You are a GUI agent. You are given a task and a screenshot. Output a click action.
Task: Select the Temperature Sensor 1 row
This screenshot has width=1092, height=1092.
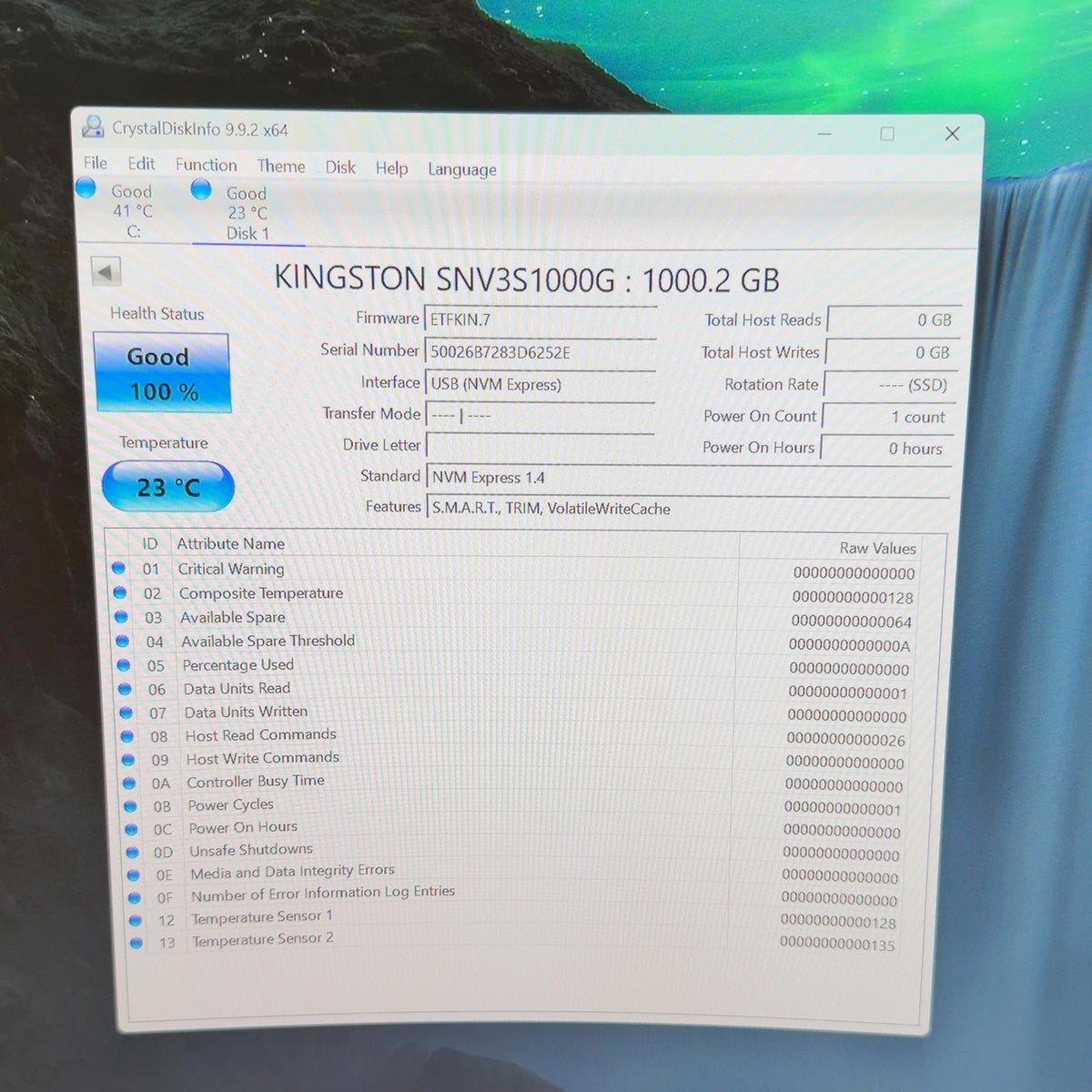(x=516, y=920)
